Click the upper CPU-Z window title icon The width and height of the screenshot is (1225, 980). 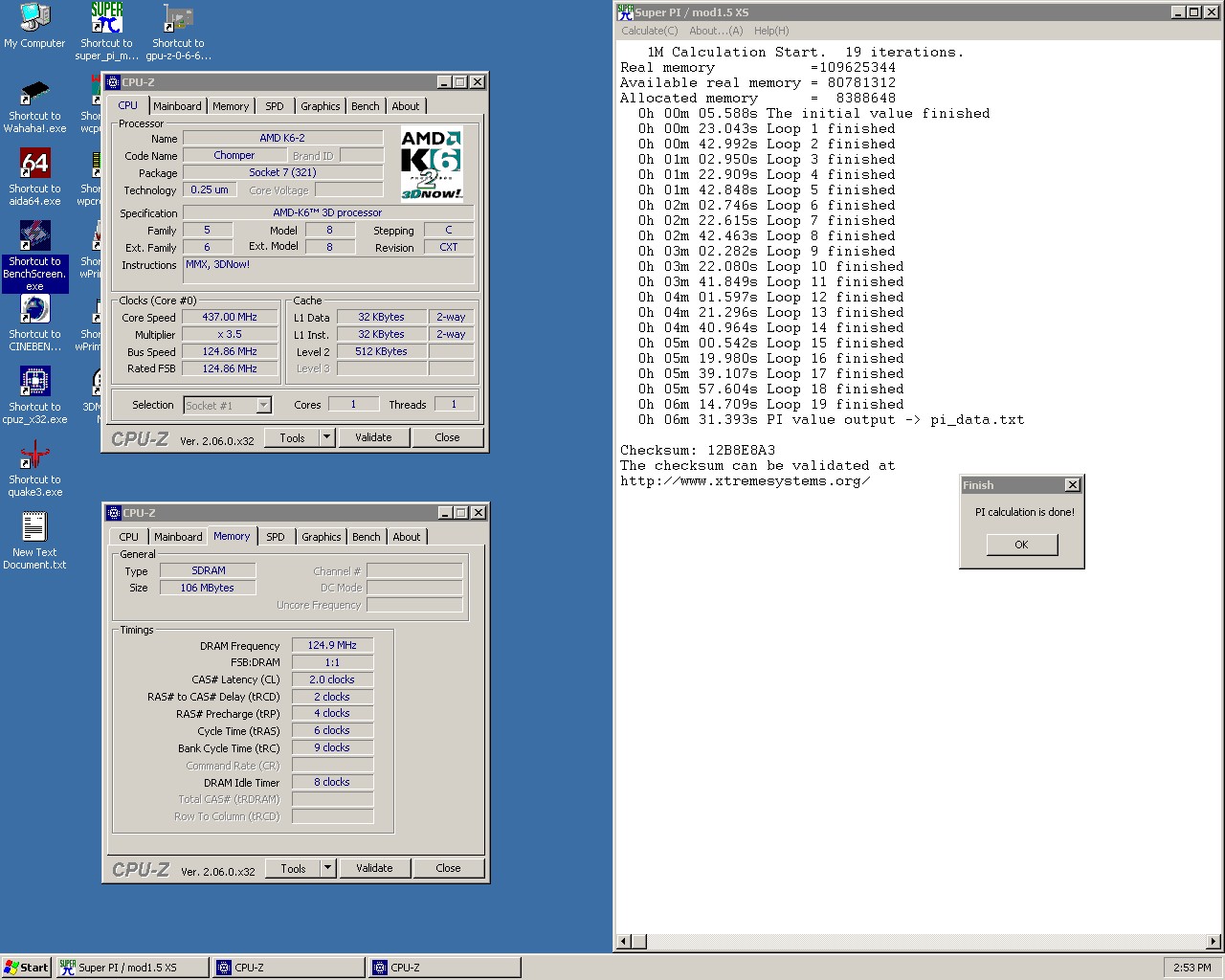click(113, 82)
